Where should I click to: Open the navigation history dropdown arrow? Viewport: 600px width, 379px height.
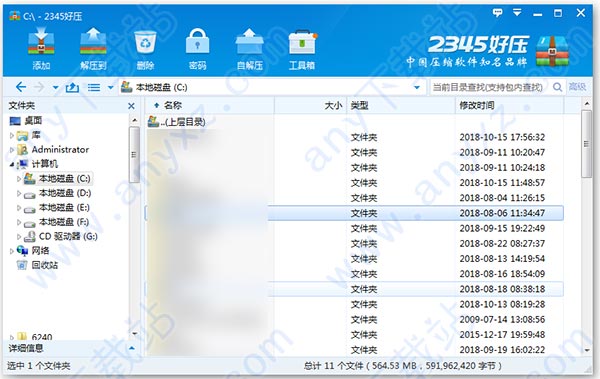point(55,88)
